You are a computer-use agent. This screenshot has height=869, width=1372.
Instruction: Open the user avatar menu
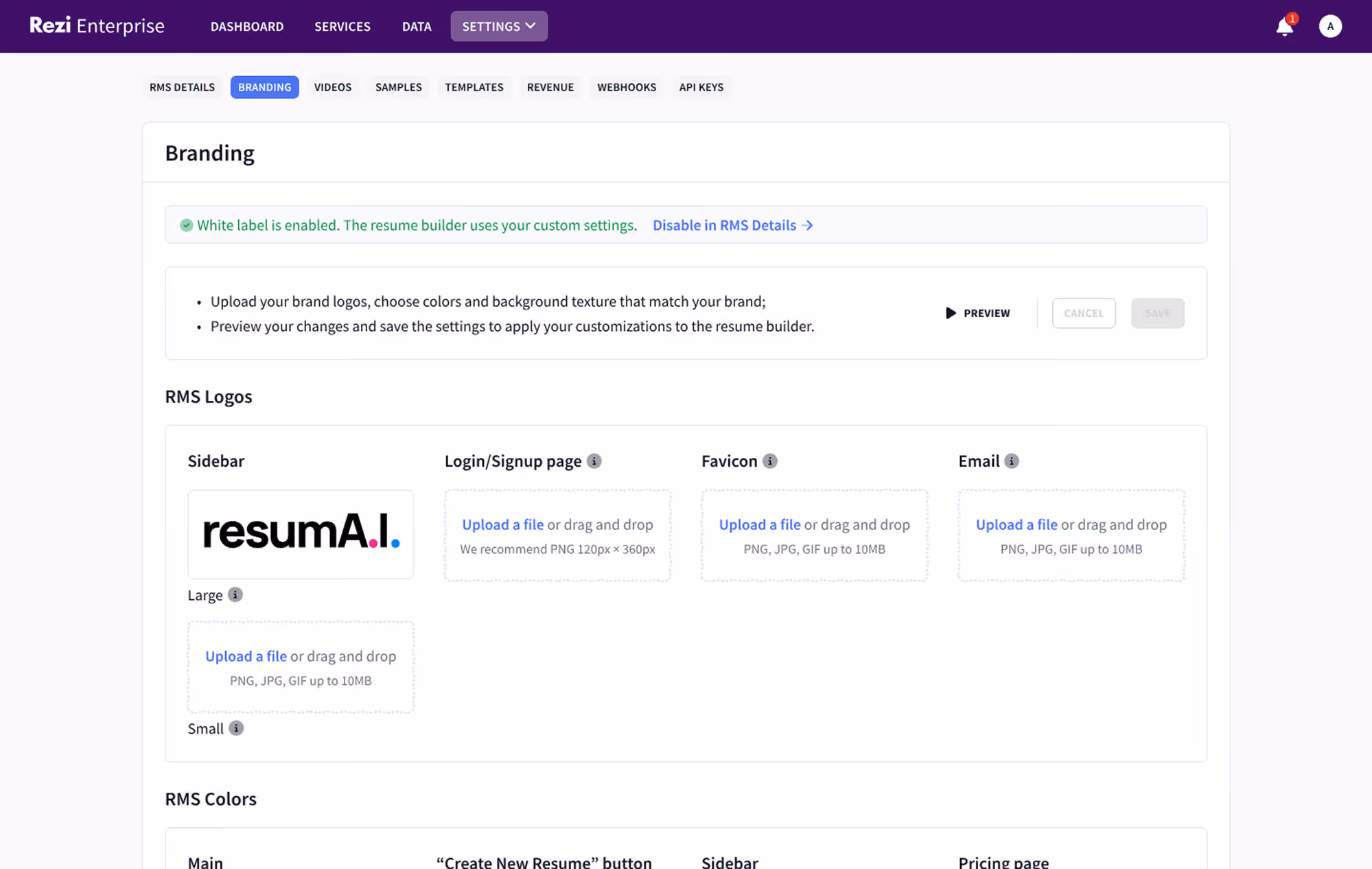[x=1330, y=26]
